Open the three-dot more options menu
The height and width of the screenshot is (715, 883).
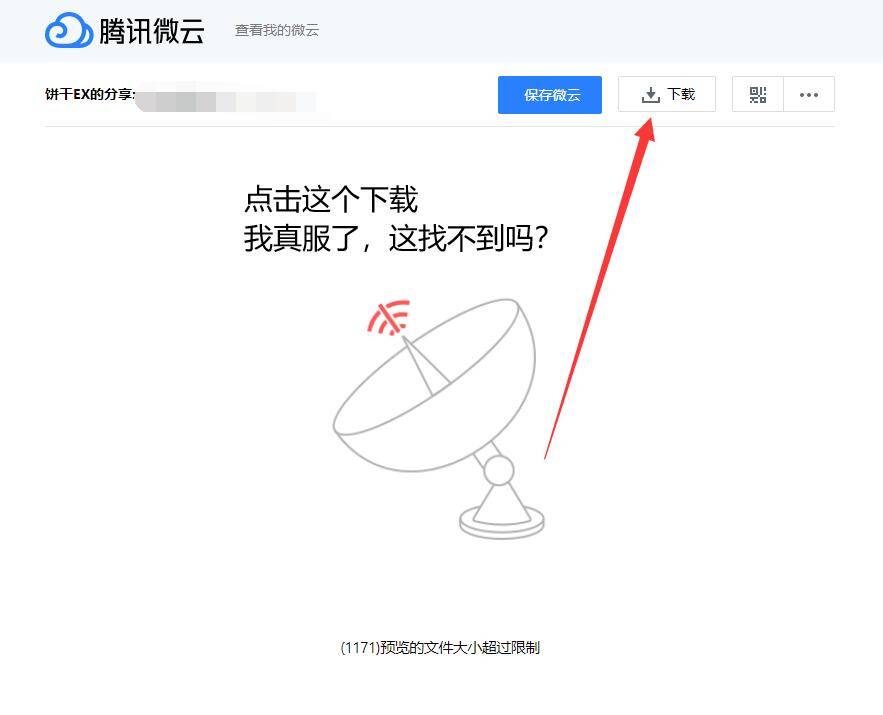[809, 94]
